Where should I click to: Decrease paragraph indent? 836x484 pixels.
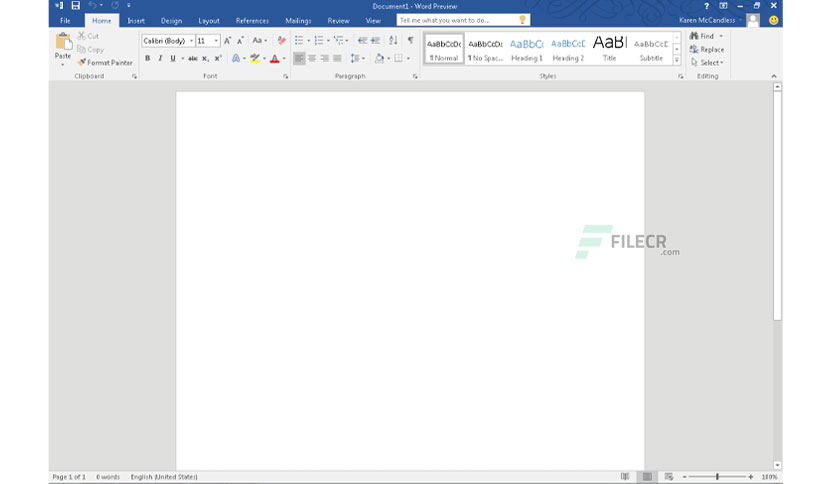pos(363,41)
